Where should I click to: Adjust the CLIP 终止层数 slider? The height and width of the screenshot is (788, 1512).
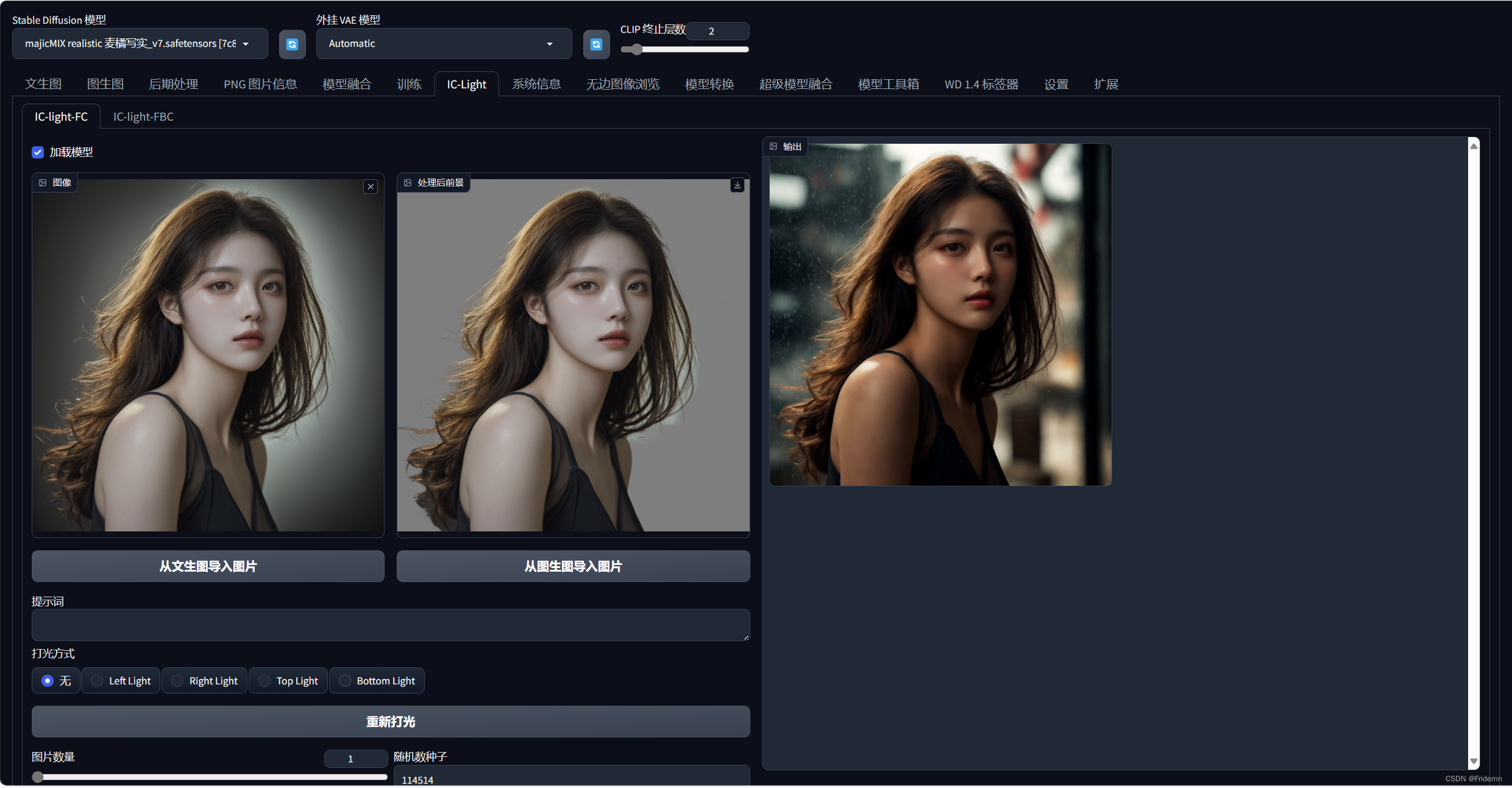(x=636, y=49)
